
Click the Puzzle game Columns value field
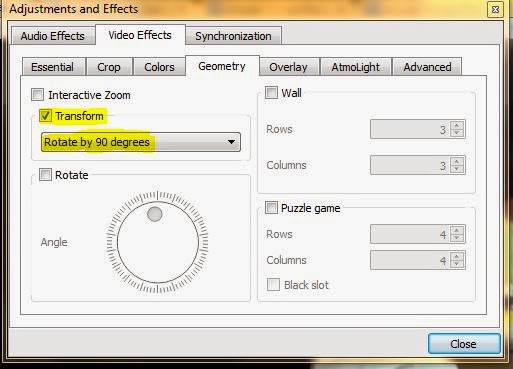pos(410,260)
